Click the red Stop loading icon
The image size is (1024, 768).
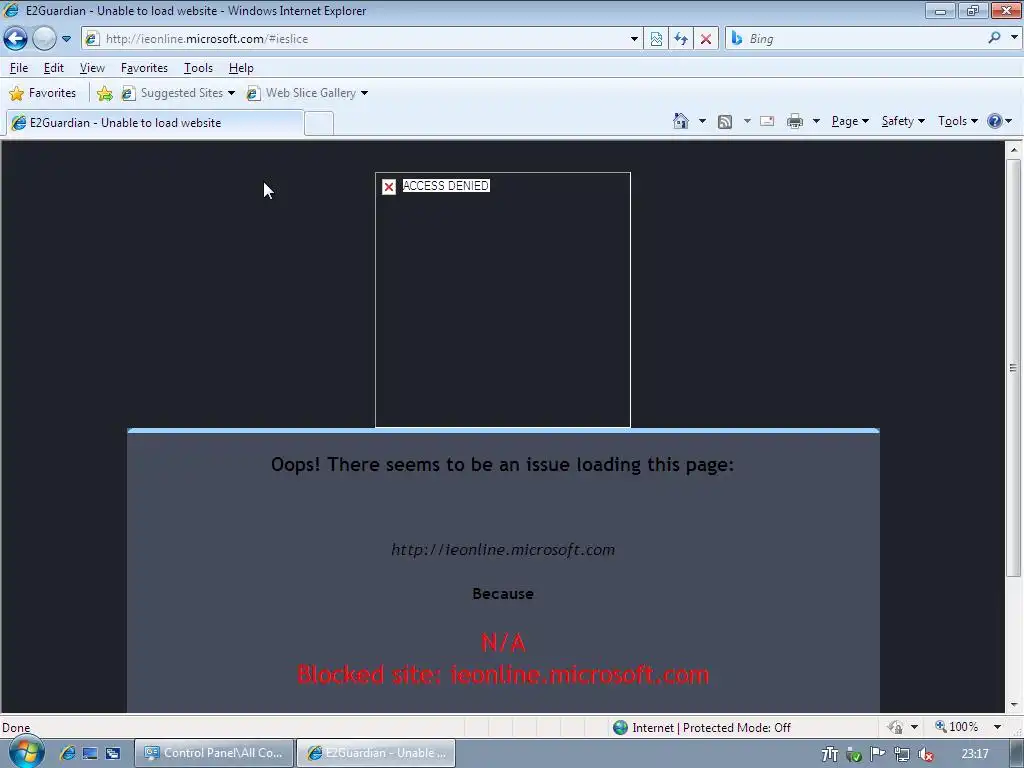706,39
